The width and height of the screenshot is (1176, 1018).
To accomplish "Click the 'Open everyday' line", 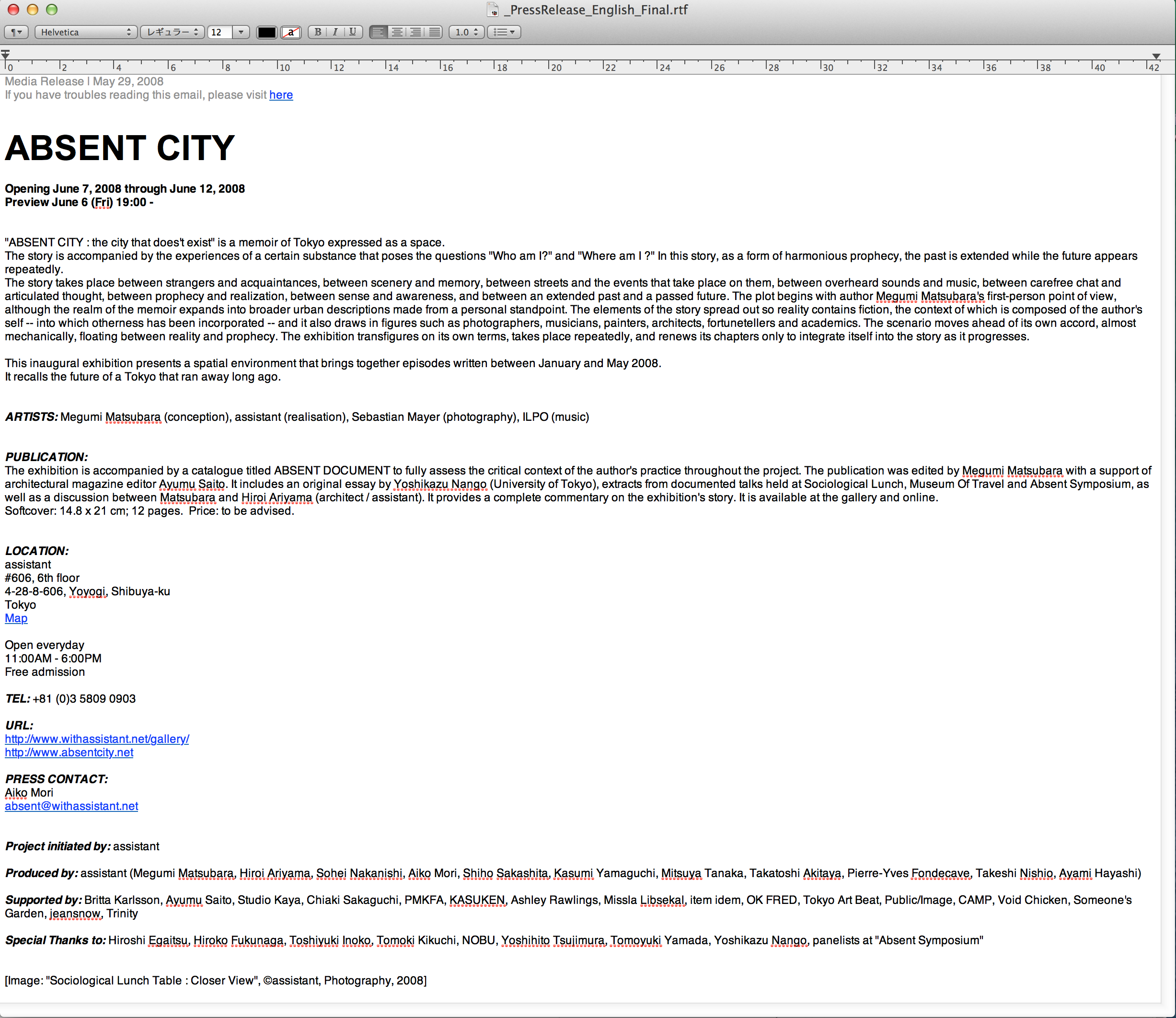I will click(x=44, y=645).
